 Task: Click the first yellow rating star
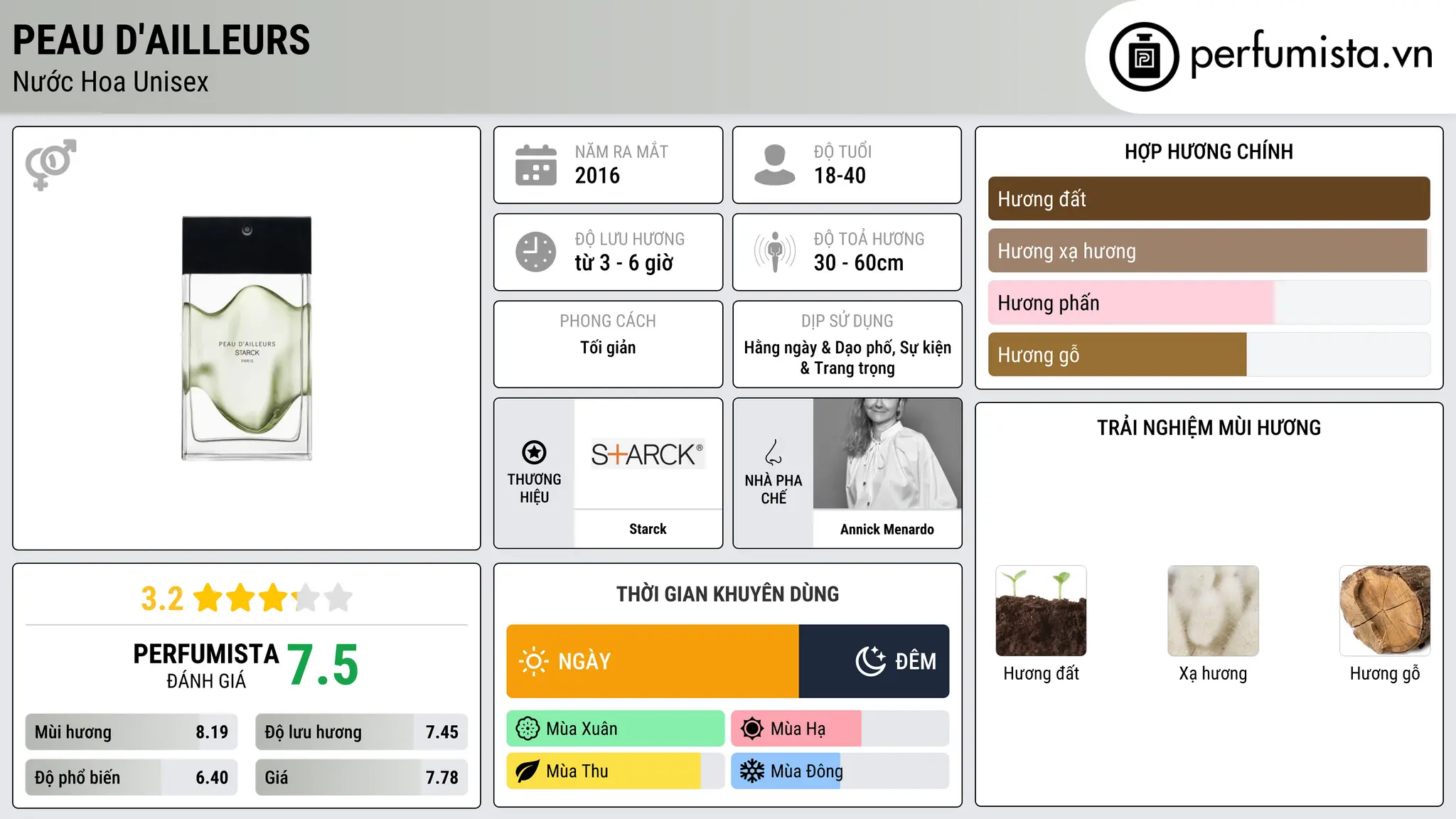[x=208, y=598]
